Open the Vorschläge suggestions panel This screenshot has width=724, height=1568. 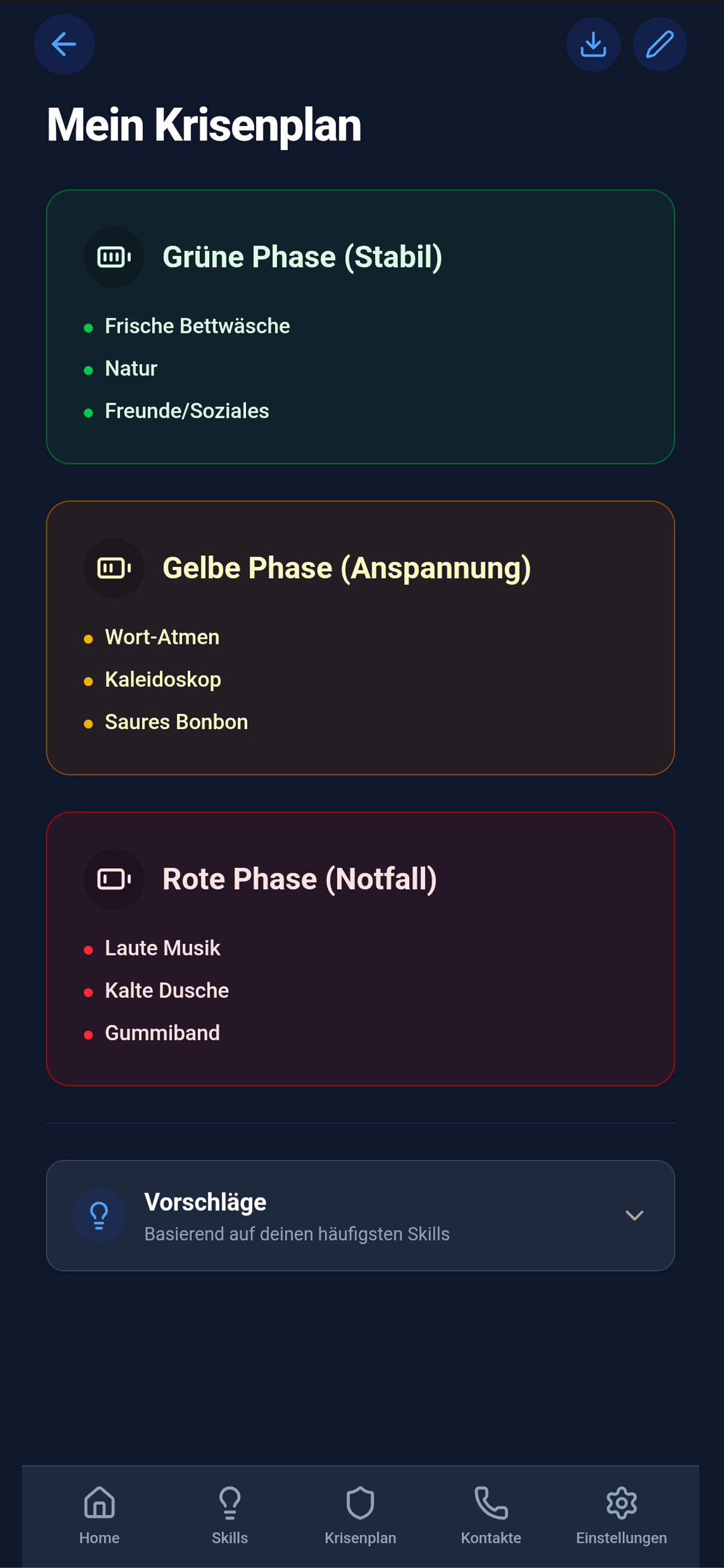point(361,1216)
